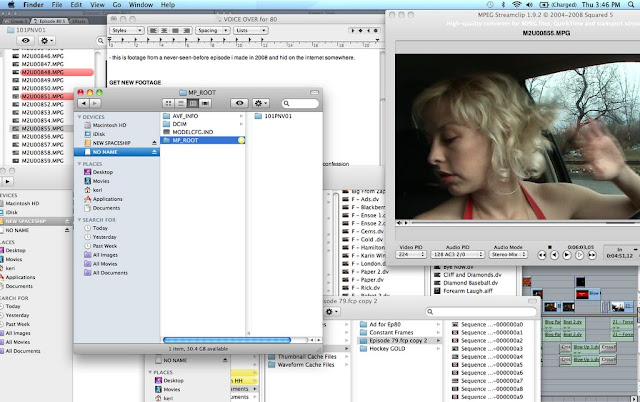Switch MP_ROOT window to list view
The image size is (640, 402).
tap(180, 104)
